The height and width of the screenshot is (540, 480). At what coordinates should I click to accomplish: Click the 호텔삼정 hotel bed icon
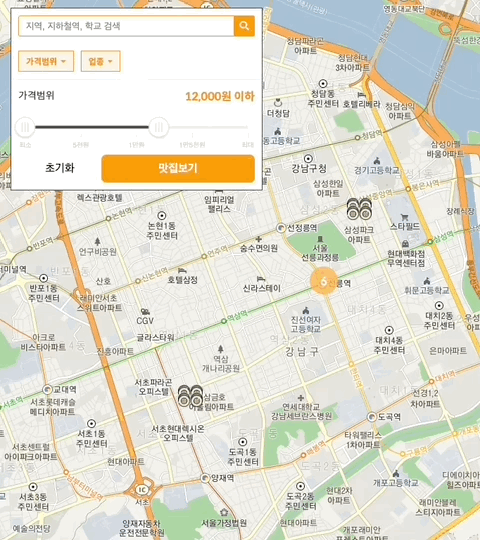click(182, 271)
